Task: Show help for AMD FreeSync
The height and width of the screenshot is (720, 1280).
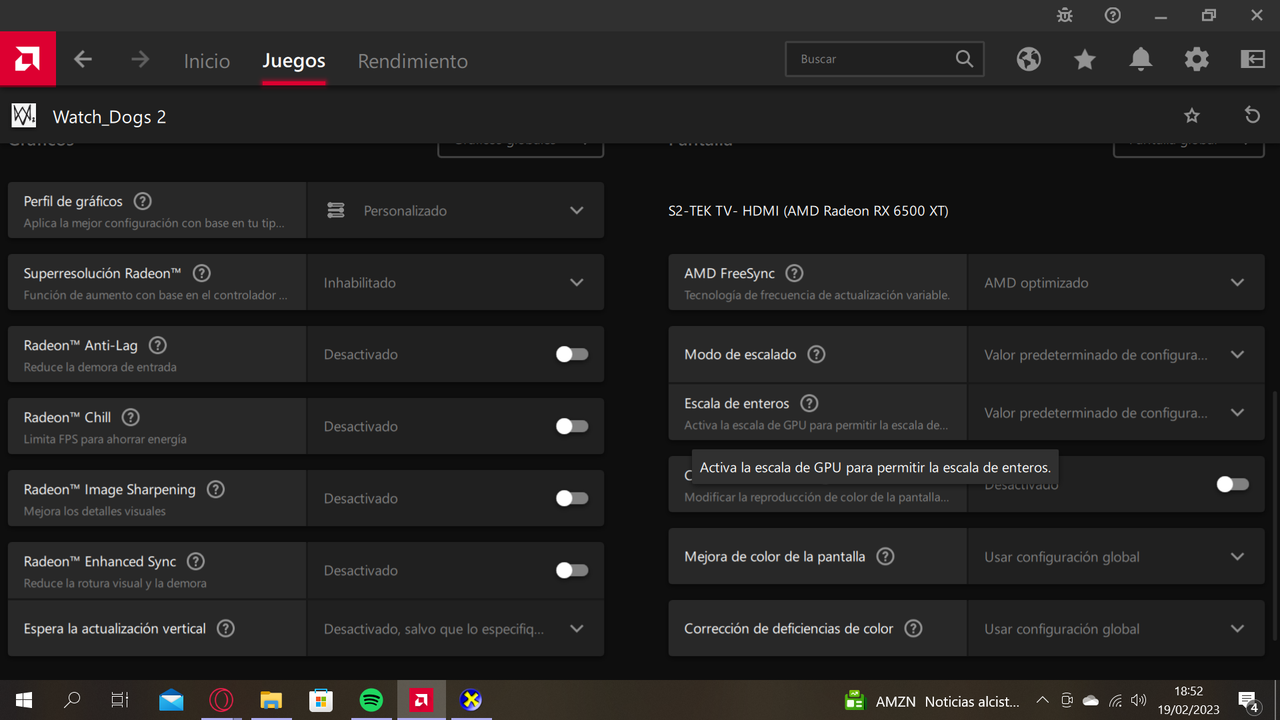Action: point(794,273)
